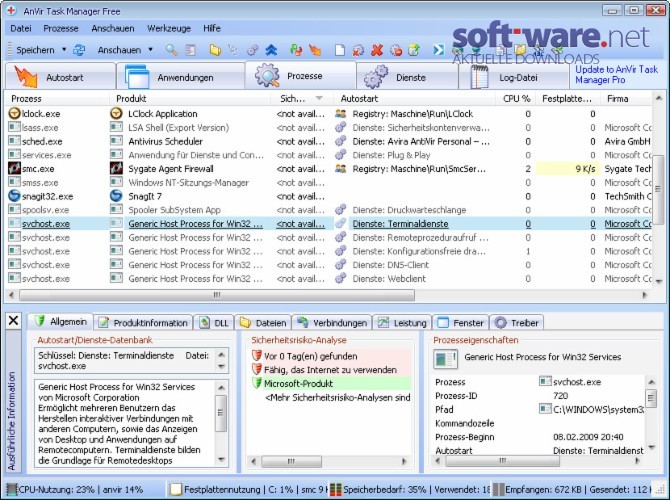Click the red X toolbar icon
The height and width of the screenshot is (500, 670).
377,50
